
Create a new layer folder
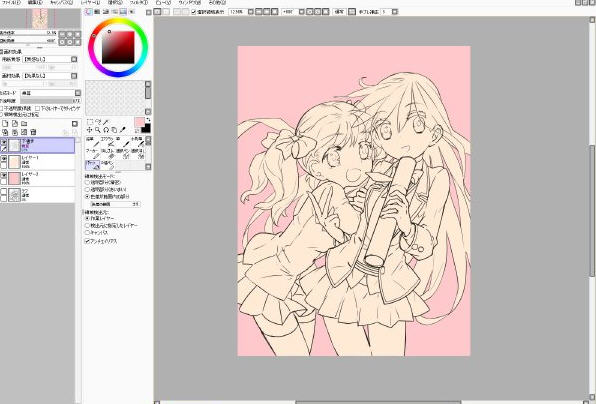[24, 124]
